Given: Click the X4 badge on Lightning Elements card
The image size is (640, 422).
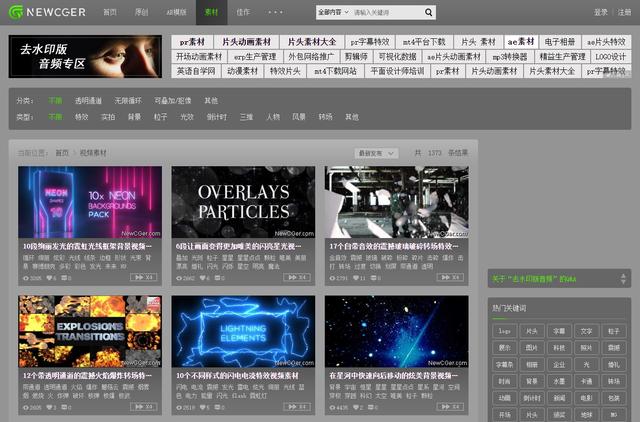Looking at the screenshot, I should point(299,408).
